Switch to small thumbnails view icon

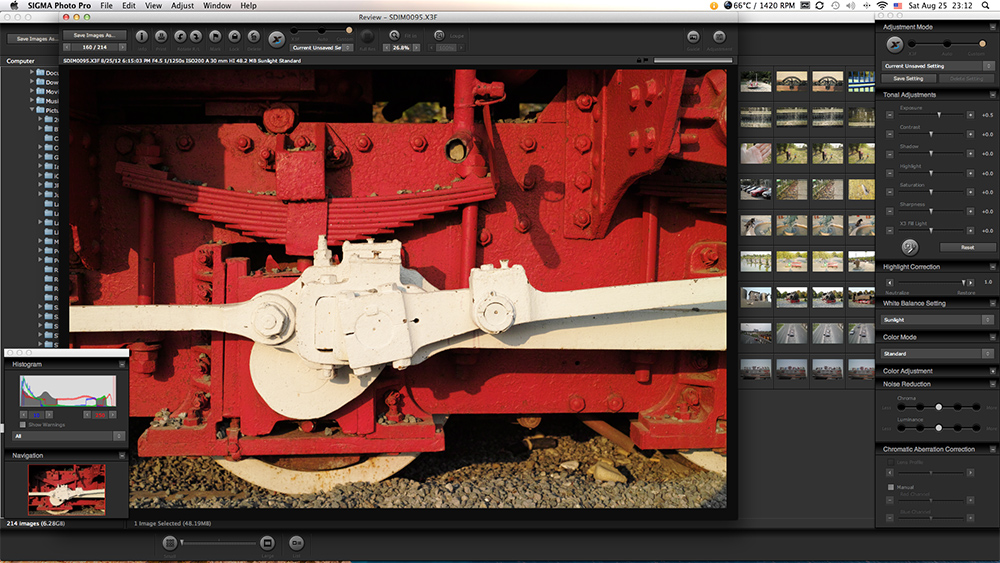click(170, 543)
